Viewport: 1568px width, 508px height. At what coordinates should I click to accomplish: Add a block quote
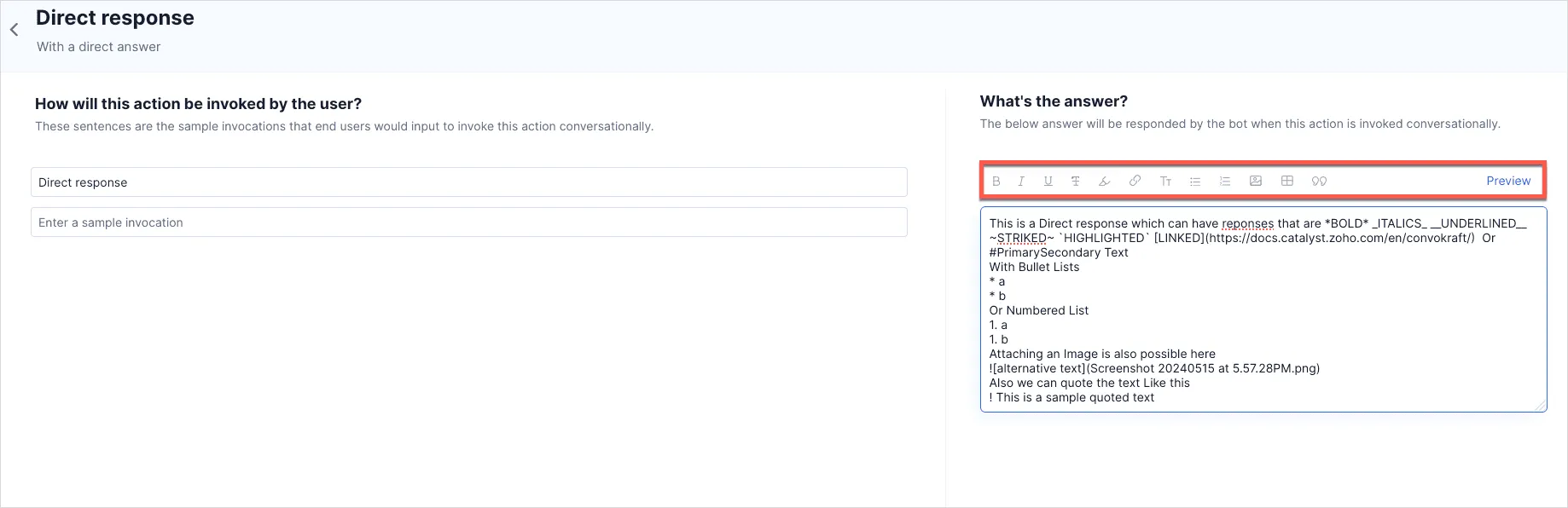click(1319, 181)
